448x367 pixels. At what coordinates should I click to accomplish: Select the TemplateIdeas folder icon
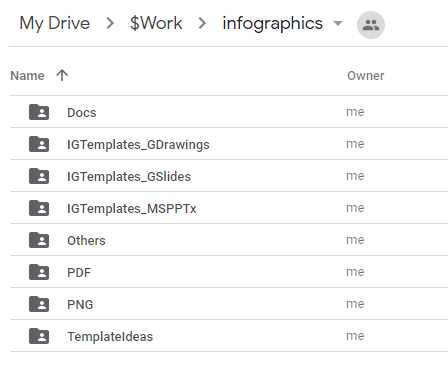pyautogui.click(x=39, y=336)
